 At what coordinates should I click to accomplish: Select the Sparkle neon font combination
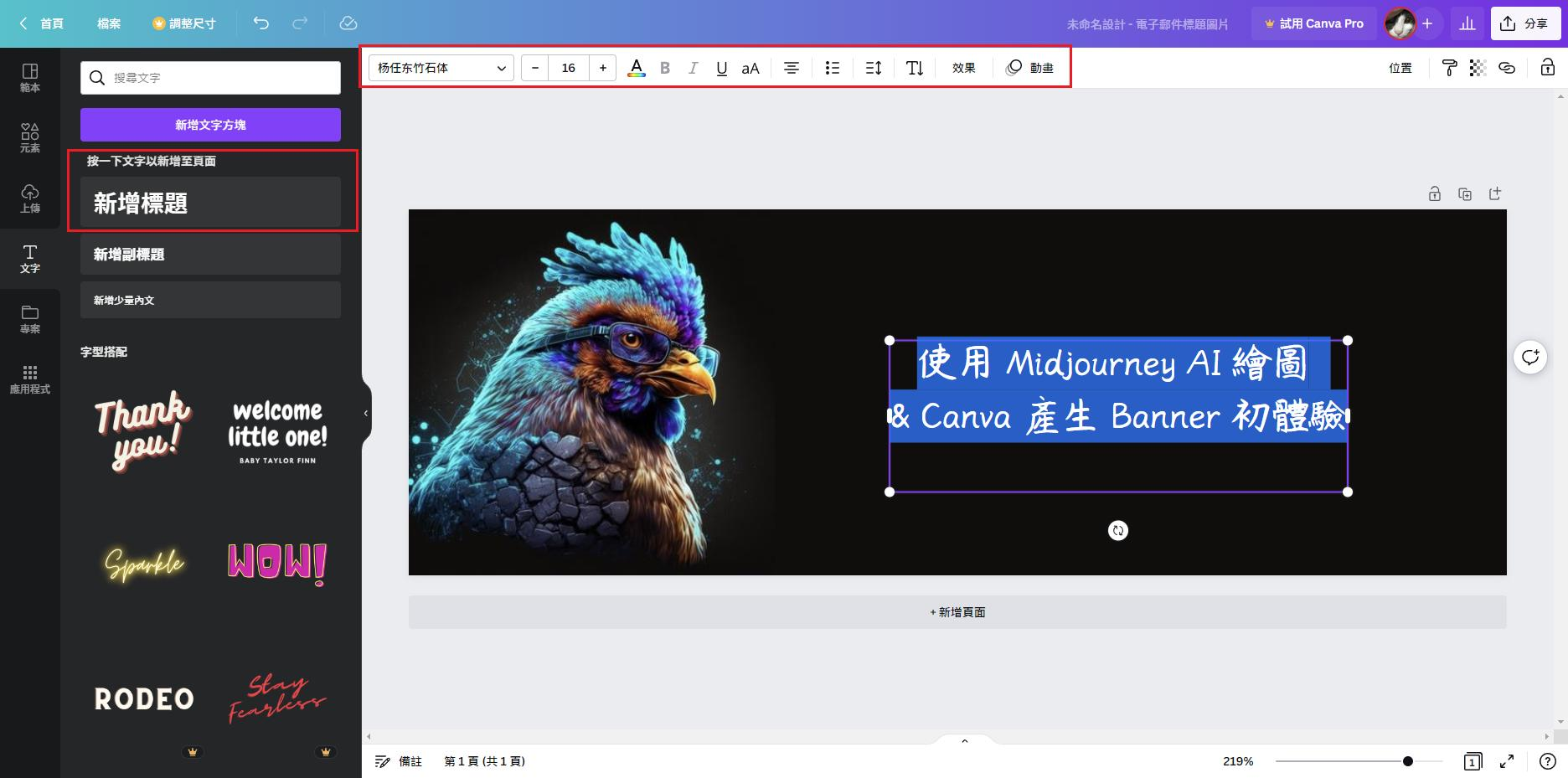[143, 564]
